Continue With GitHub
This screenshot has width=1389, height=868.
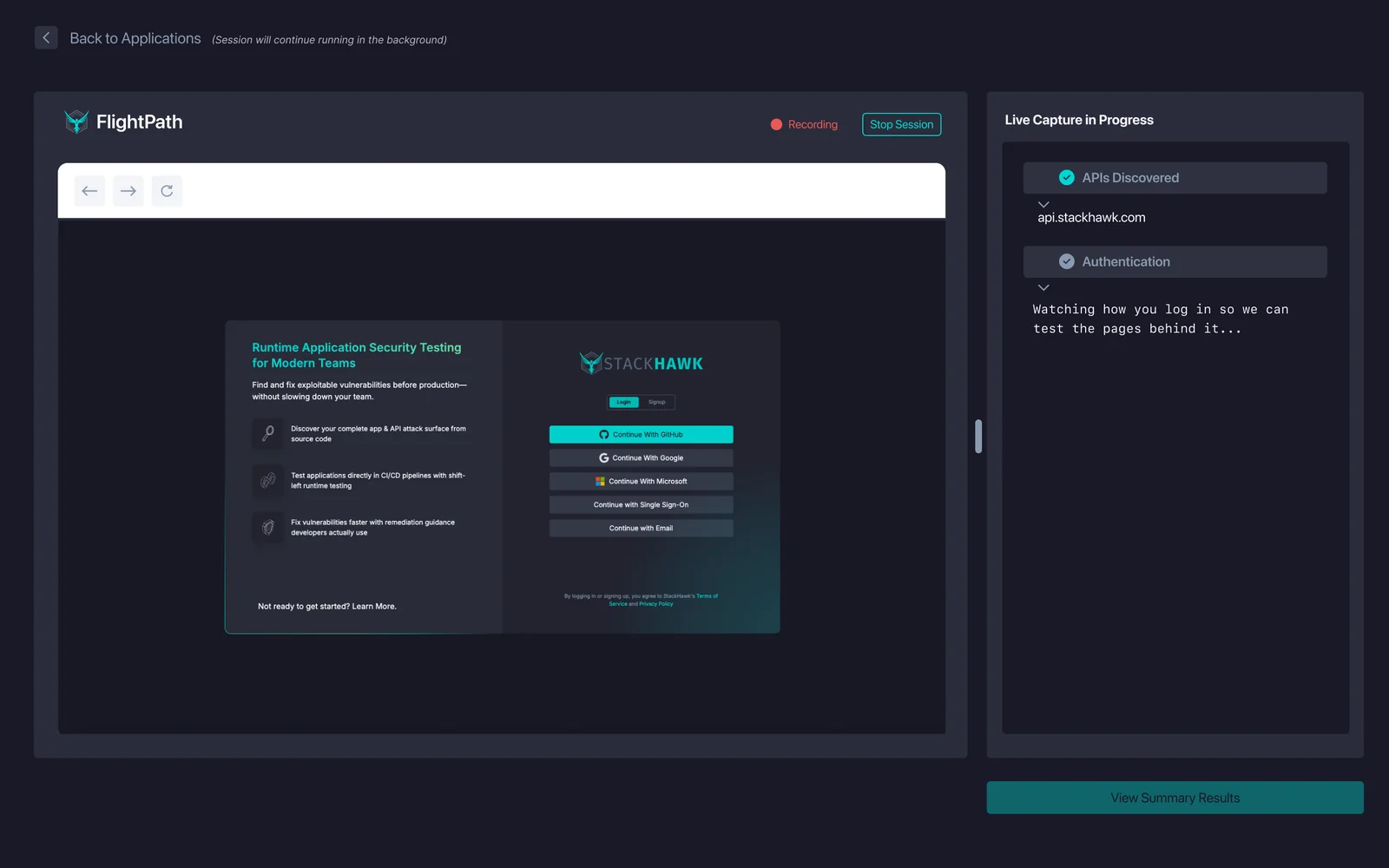click(641, 434)
